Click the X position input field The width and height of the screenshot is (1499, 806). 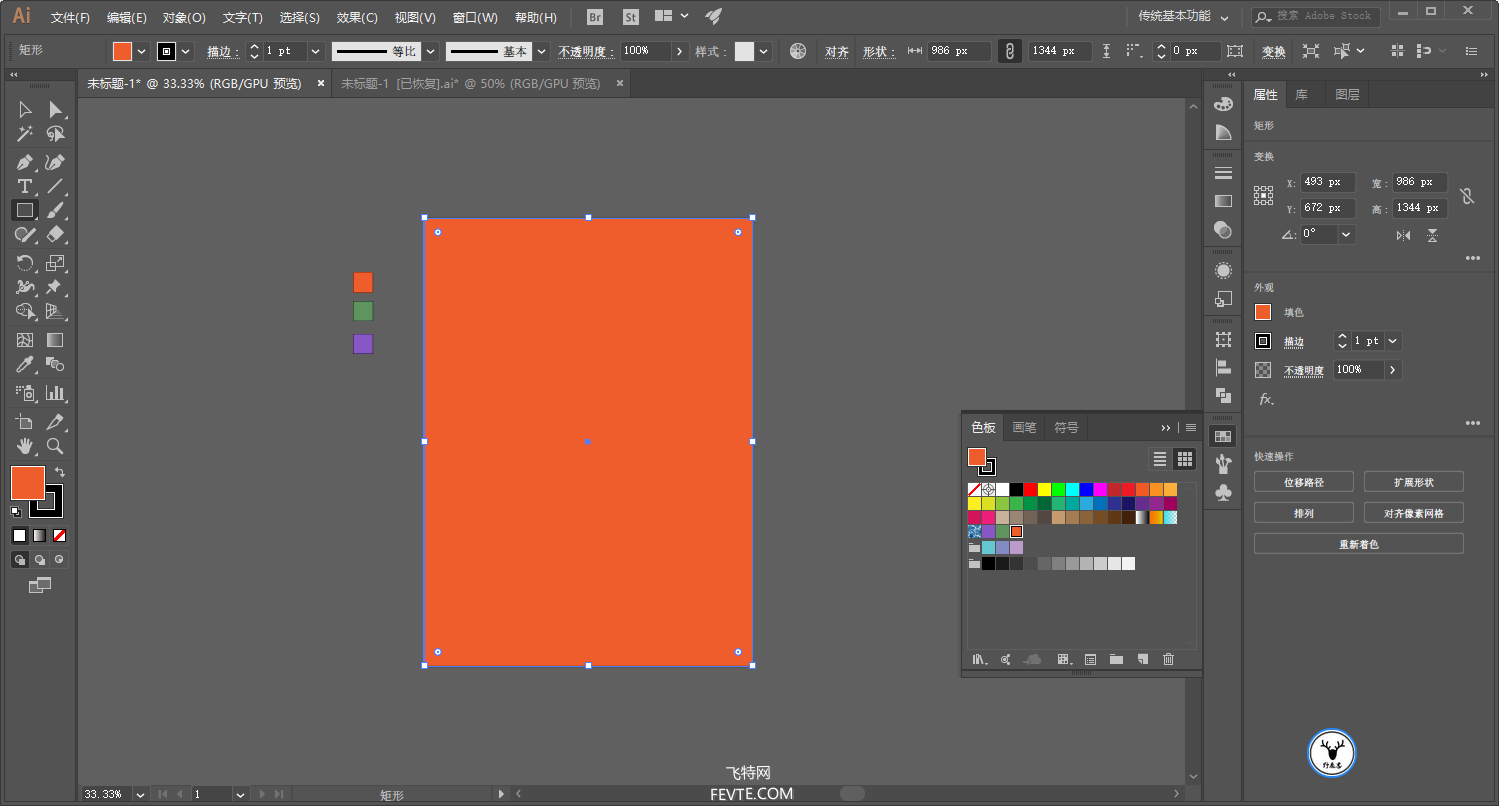(x=1327, y=182)
